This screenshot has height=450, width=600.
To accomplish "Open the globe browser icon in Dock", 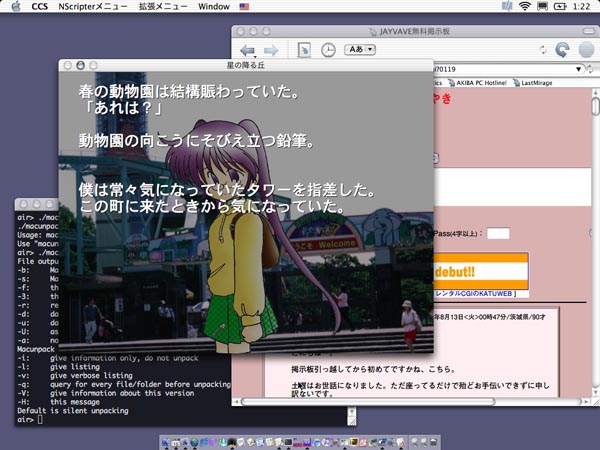I will pyautogui.click(x=194, y=442).
